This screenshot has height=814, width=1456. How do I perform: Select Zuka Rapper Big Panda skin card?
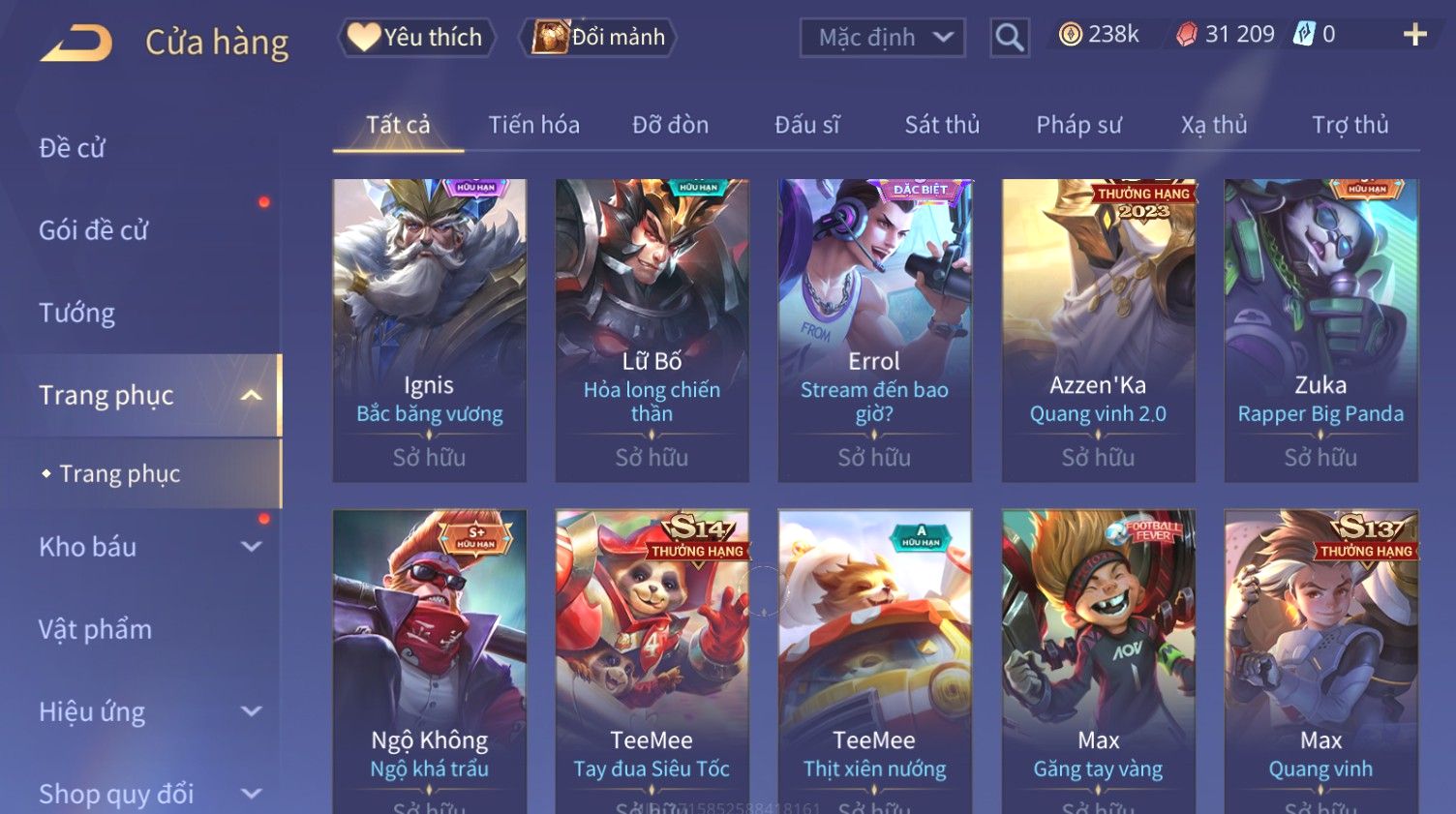[1320, 330]
